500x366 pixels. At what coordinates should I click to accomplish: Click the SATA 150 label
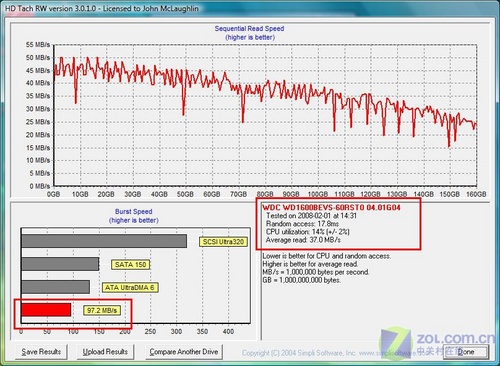pos(130,265)
